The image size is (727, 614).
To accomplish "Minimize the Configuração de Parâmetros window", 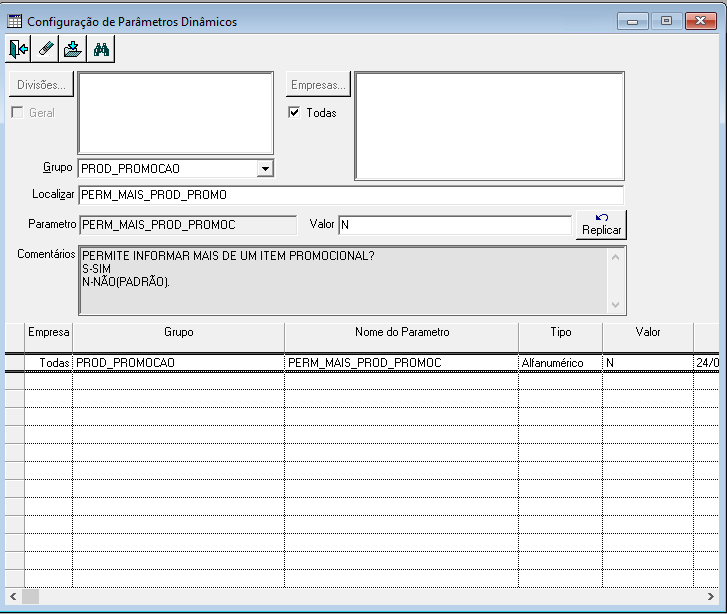I will click(x=632, y=21).
